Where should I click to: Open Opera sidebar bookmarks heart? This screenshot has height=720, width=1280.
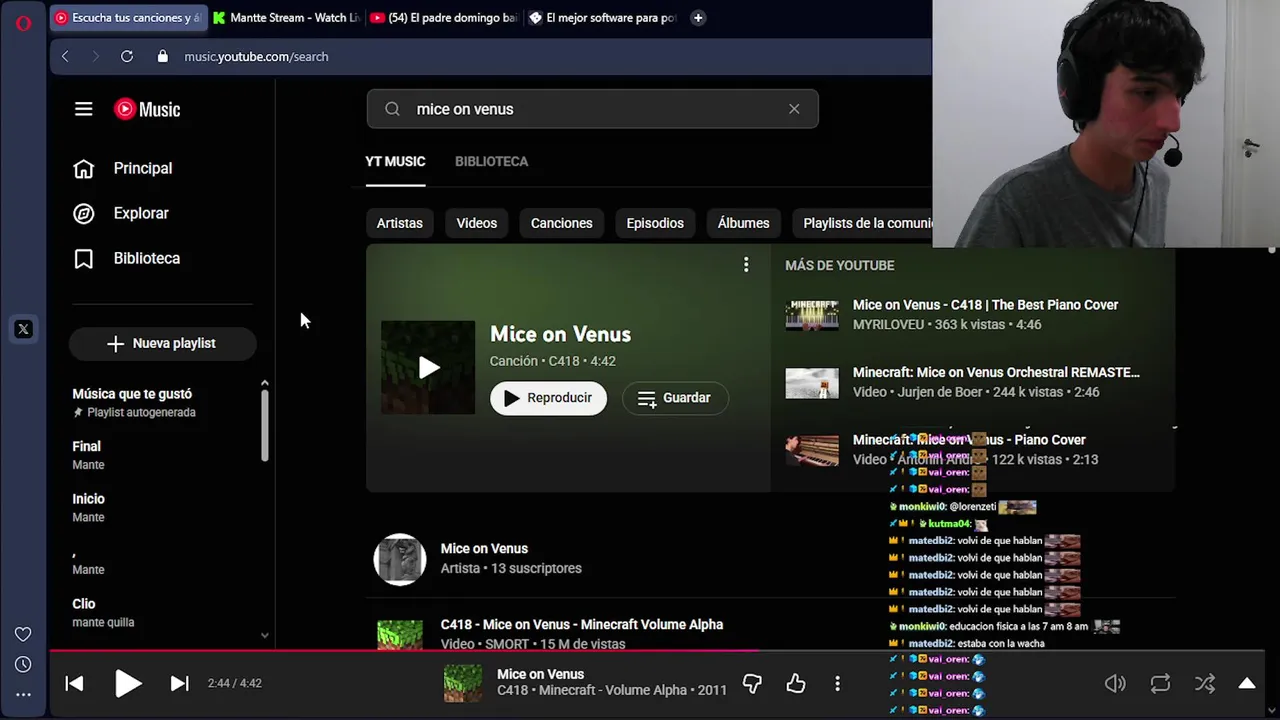23,634
